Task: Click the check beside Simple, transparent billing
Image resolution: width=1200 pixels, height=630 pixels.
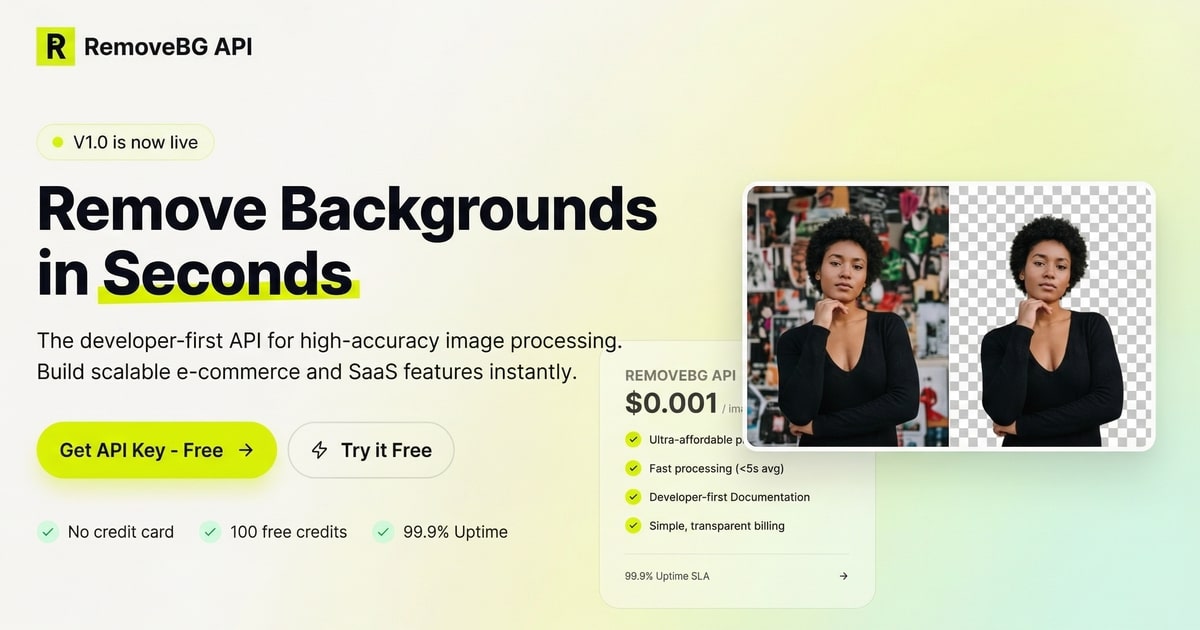Action: (x=633, y=525)
